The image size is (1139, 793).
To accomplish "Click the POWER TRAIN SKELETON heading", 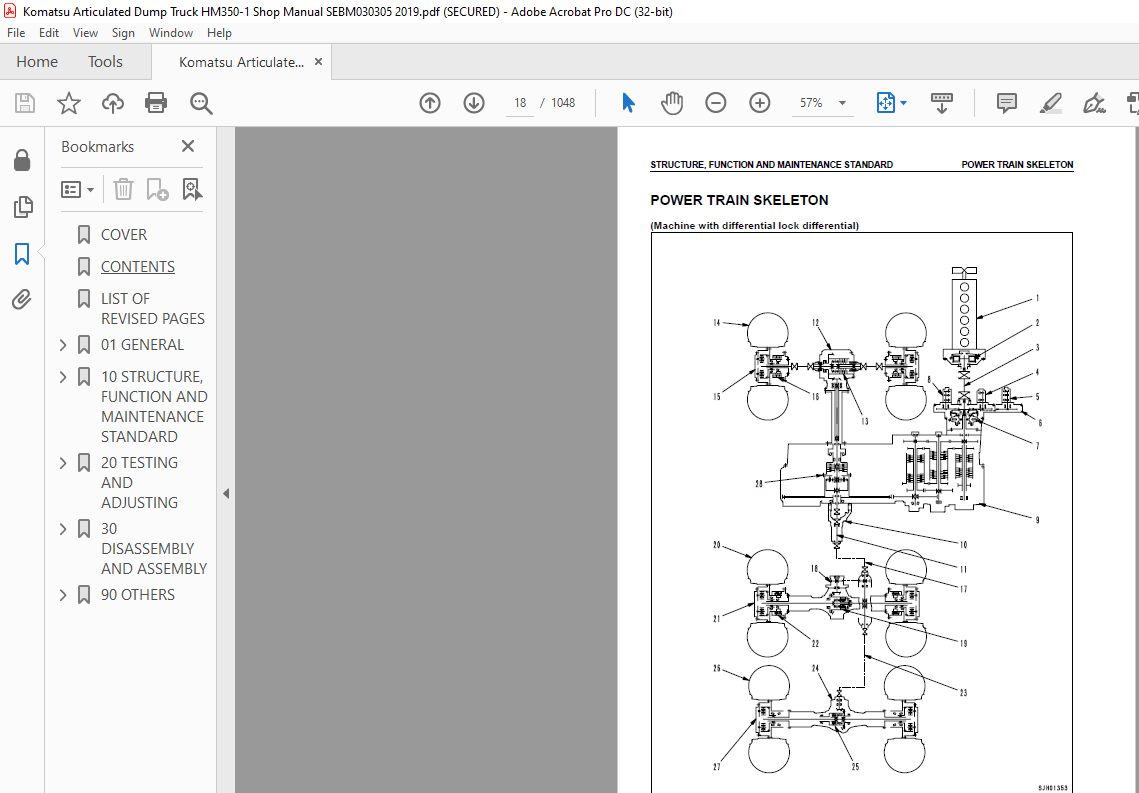I will point(739,200).
